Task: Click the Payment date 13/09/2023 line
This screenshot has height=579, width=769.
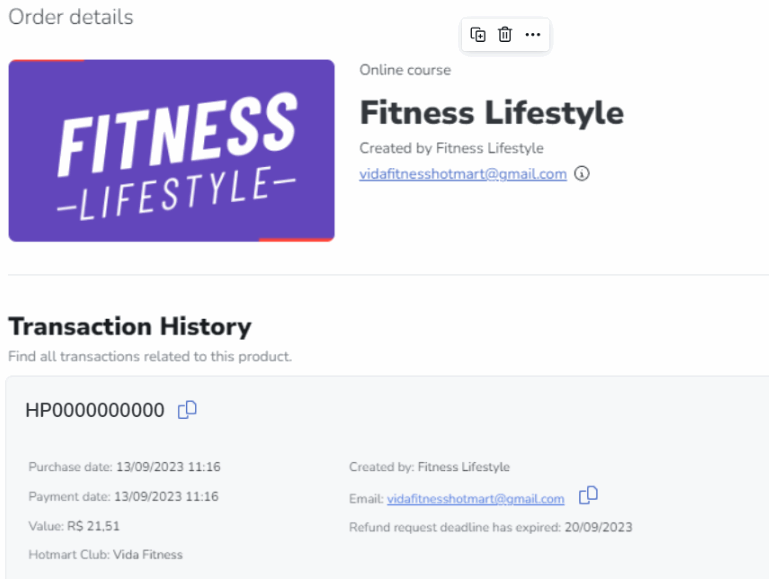Action: (x=124, y=497)
